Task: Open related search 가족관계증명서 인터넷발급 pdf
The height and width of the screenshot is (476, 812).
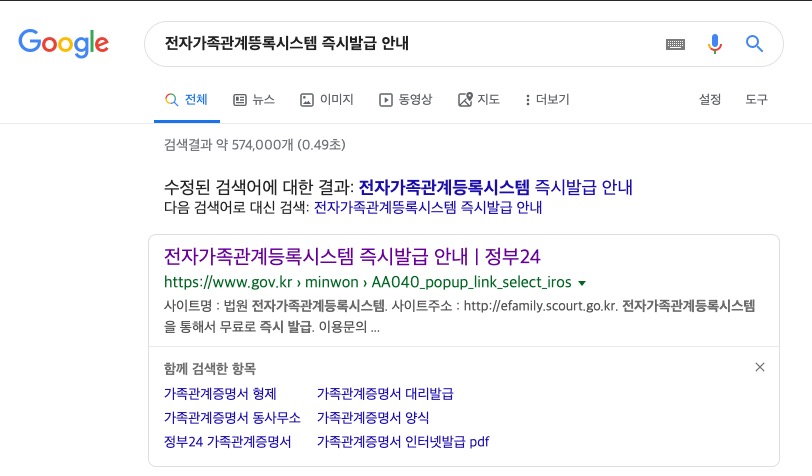Action: pos(403,442)
